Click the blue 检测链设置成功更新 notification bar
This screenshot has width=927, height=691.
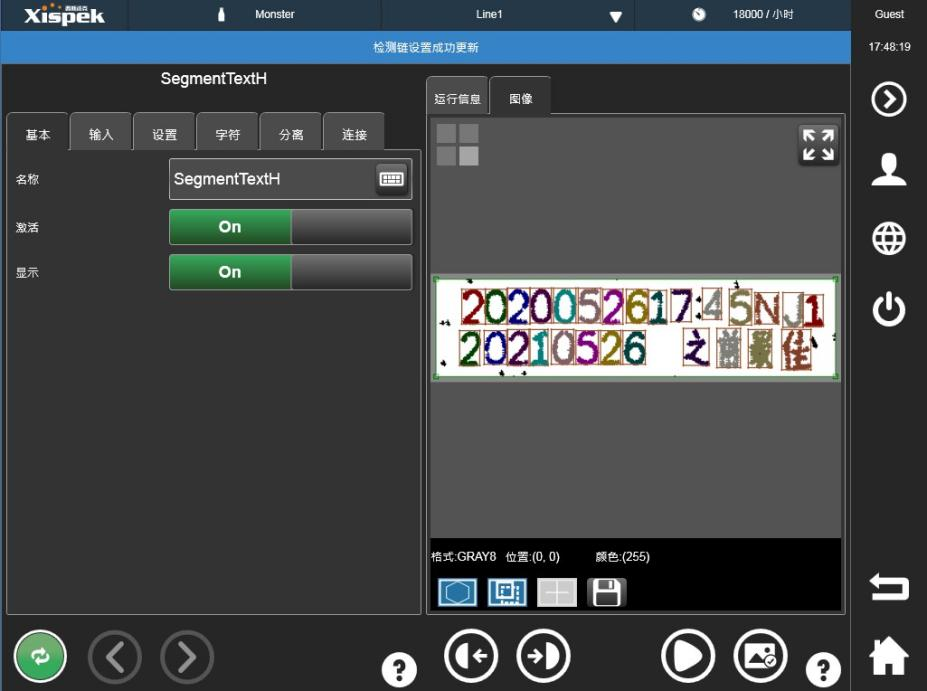426,47
